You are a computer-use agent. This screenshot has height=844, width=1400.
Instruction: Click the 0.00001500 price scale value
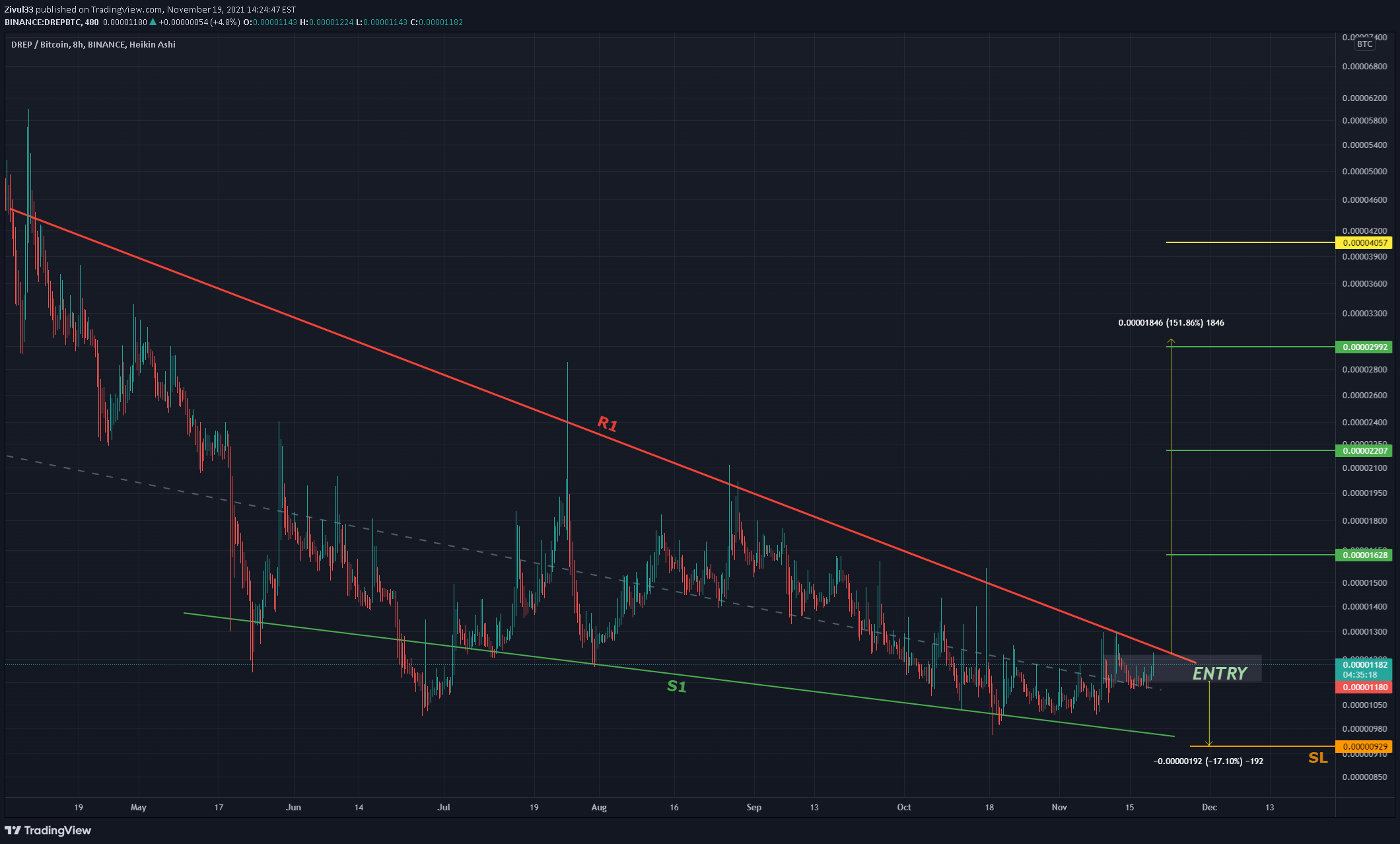(x=1364, y=583)
